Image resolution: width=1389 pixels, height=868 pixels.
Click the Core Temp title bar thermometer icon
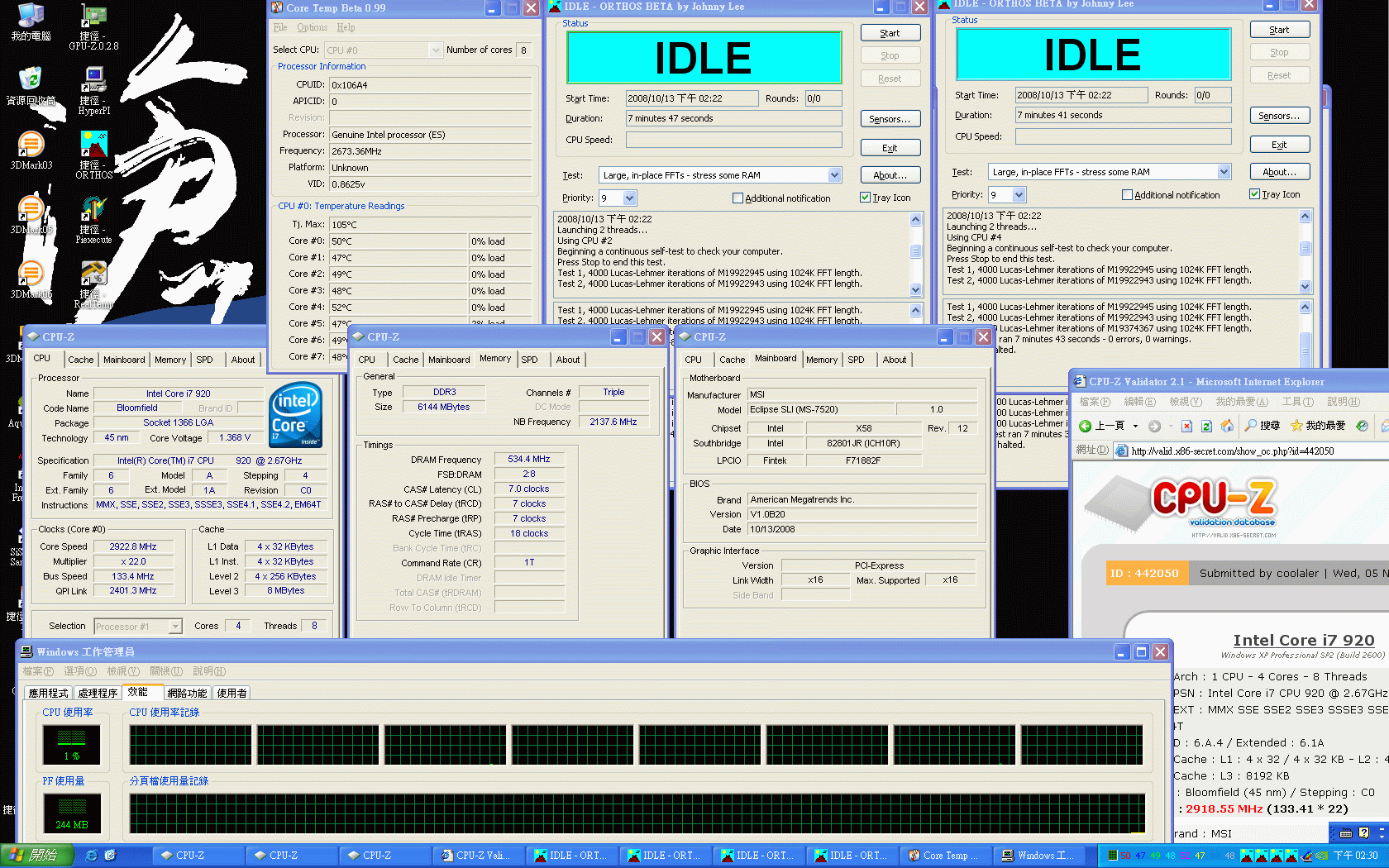[277, 7]
